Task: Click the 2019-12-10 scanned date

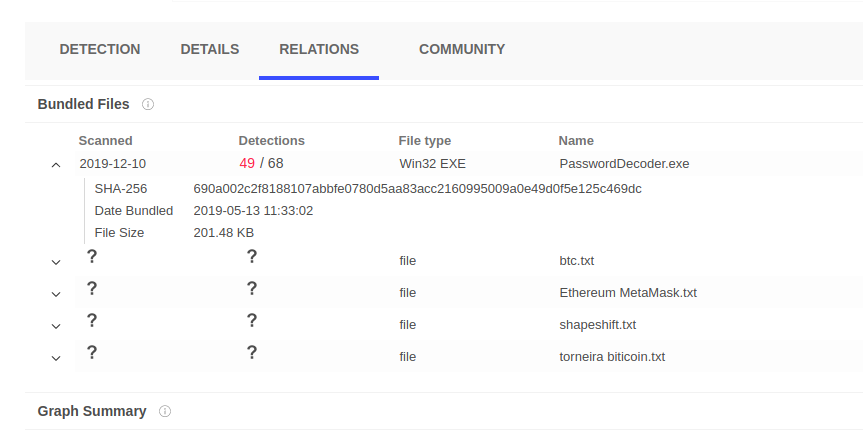Action: pos(113,163)
